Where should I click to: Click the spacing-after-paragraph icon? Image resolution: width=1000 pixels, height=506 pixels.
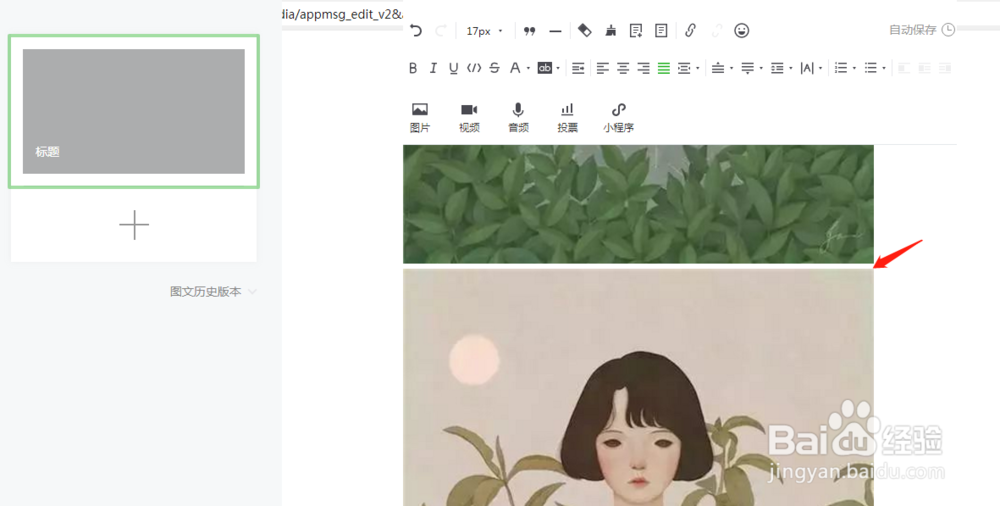[747, 68]
